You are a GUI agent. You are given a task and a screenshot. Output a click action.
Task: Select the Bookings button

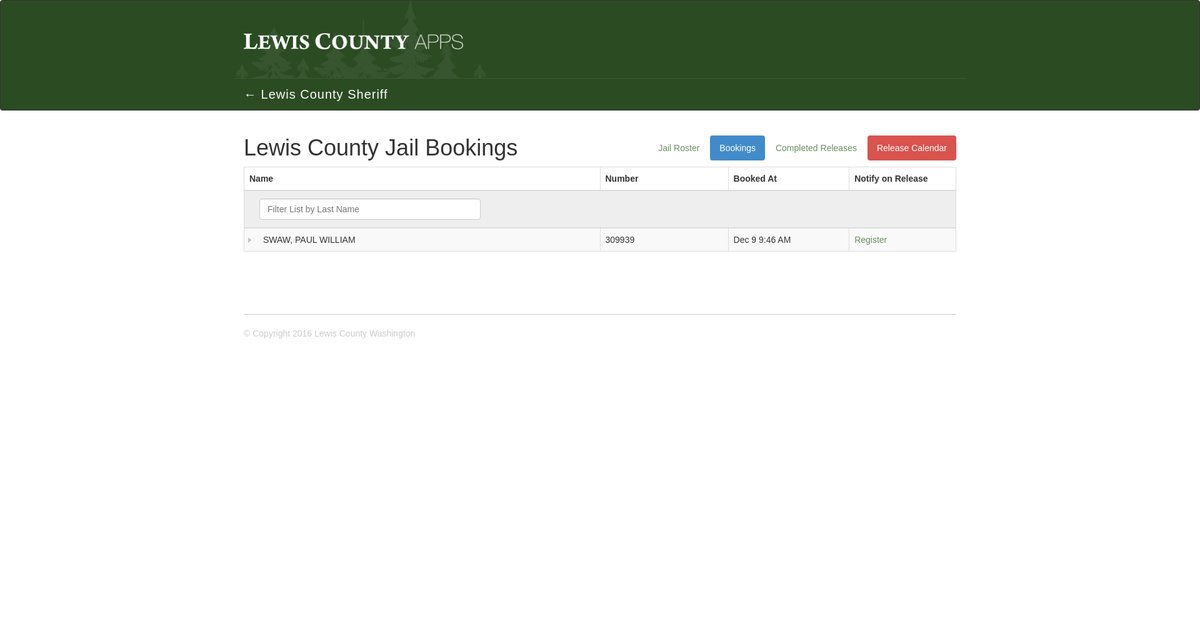point(737,148)
